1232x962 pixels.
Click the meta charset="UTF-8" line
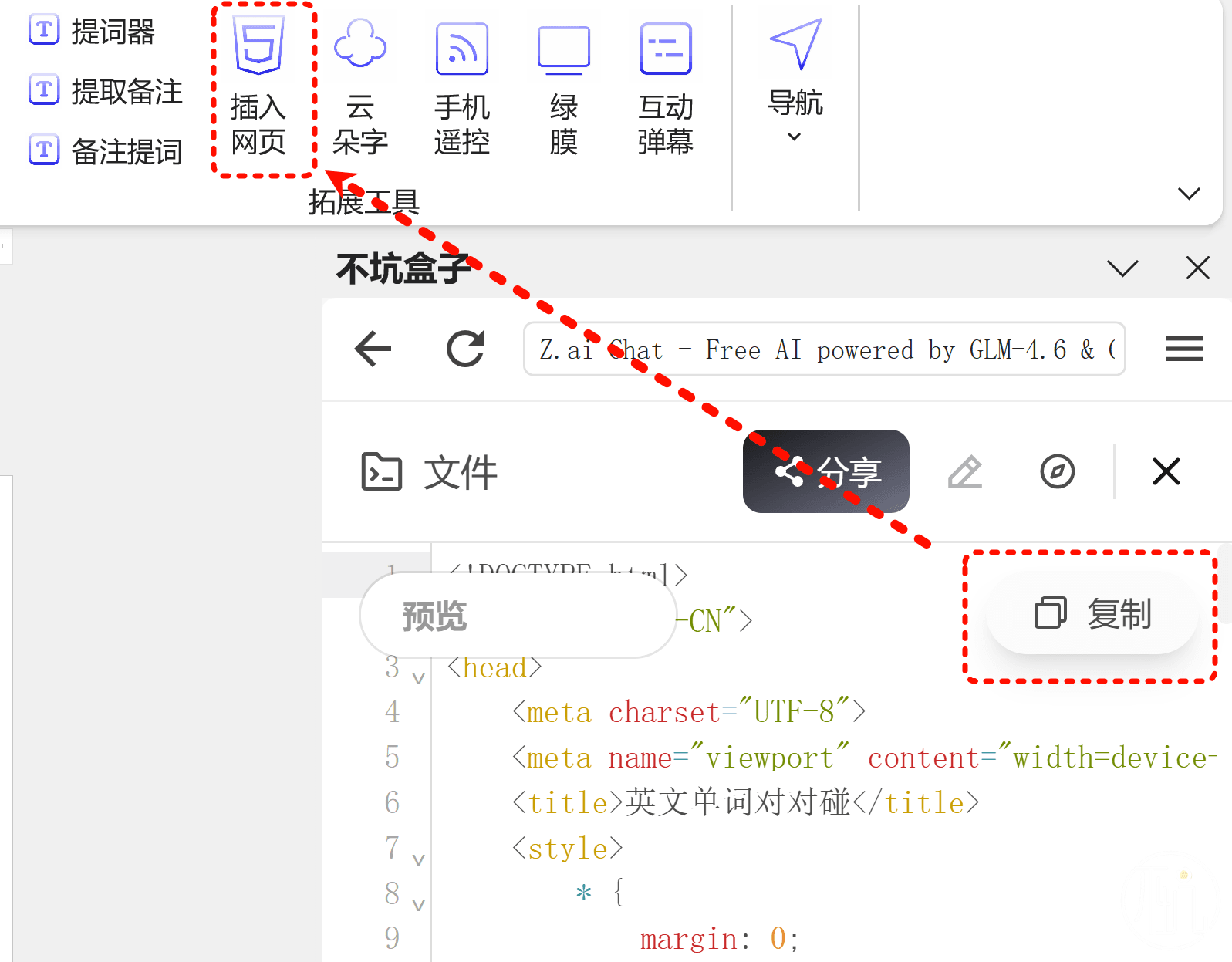(x=689, y=712)
